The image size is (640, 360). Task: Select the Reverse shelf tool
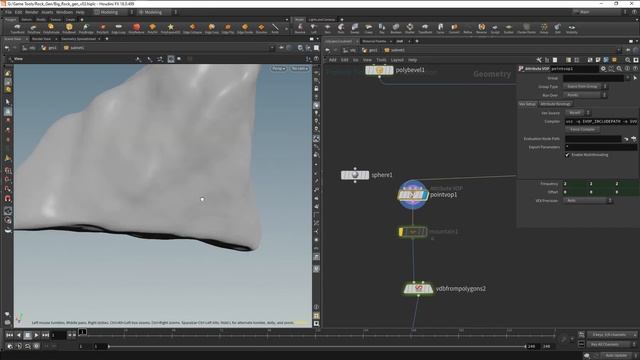click(481, 28)
